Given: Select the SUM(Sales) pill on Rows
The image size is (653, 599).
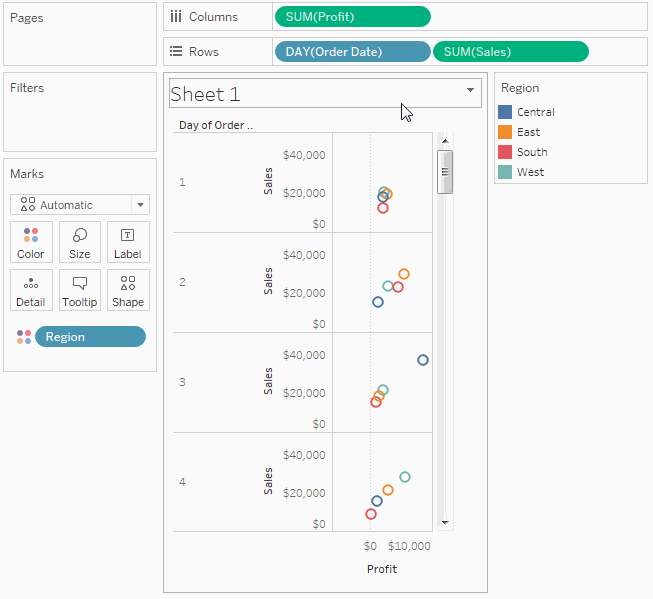Looking at the screenshot, I should pyautogui.click(x=511, y=52).
